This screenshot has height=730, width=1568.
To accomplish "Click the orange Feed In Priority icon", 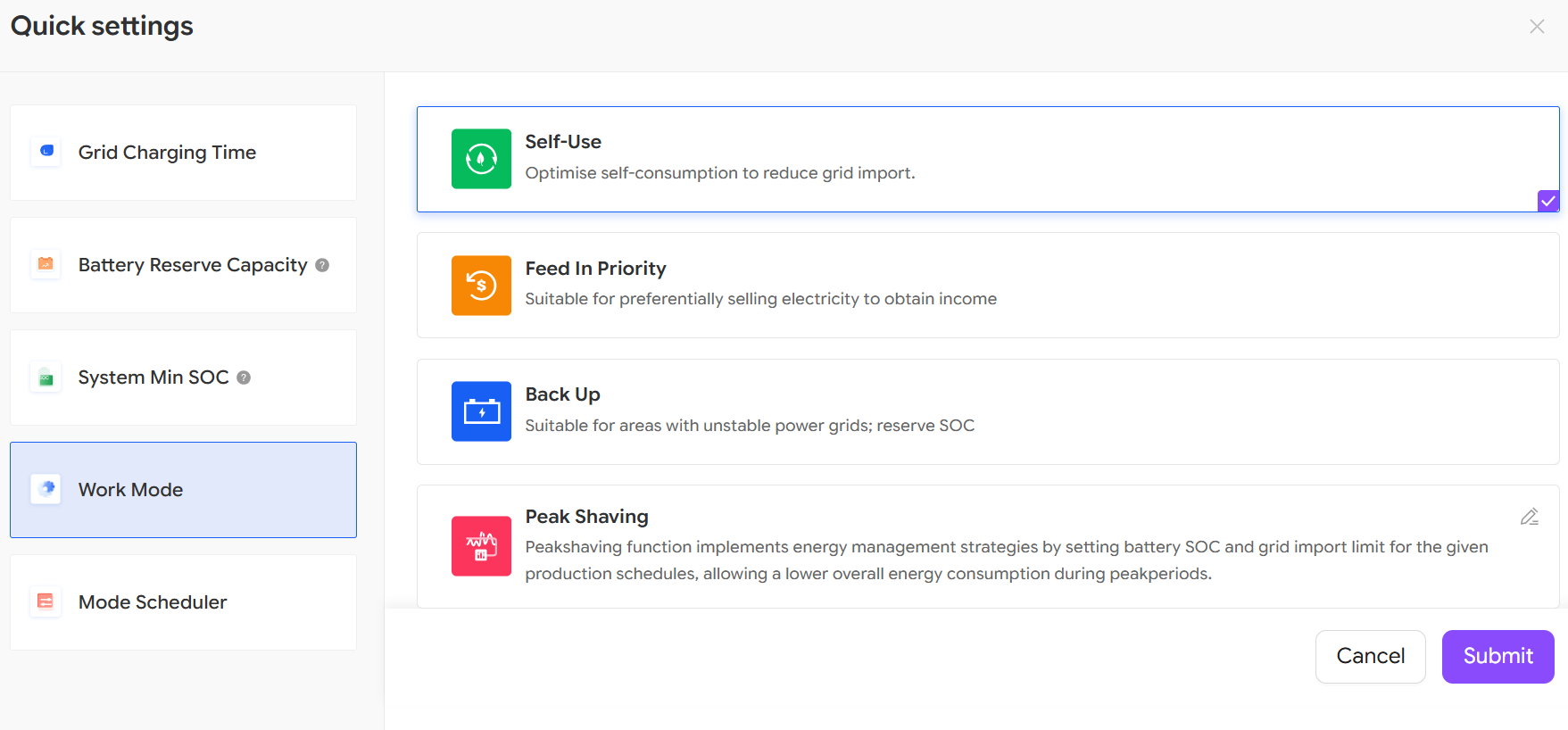I will tap(481, 286).
